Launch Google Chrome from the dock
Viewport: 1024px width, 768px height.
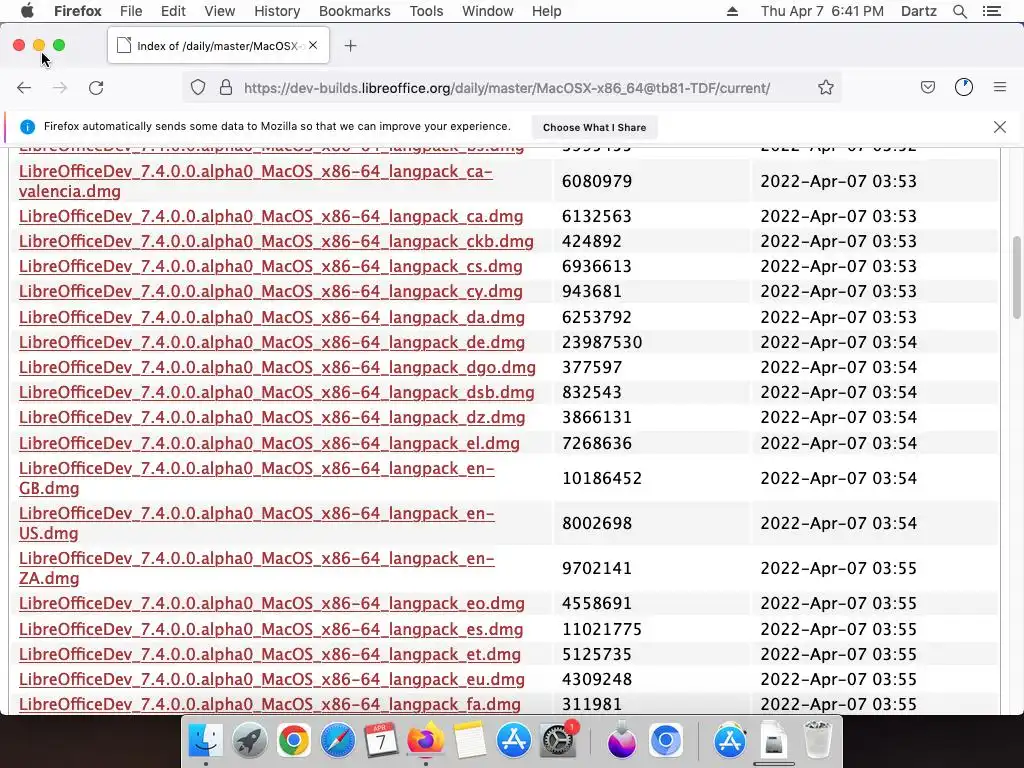point(293,741)
